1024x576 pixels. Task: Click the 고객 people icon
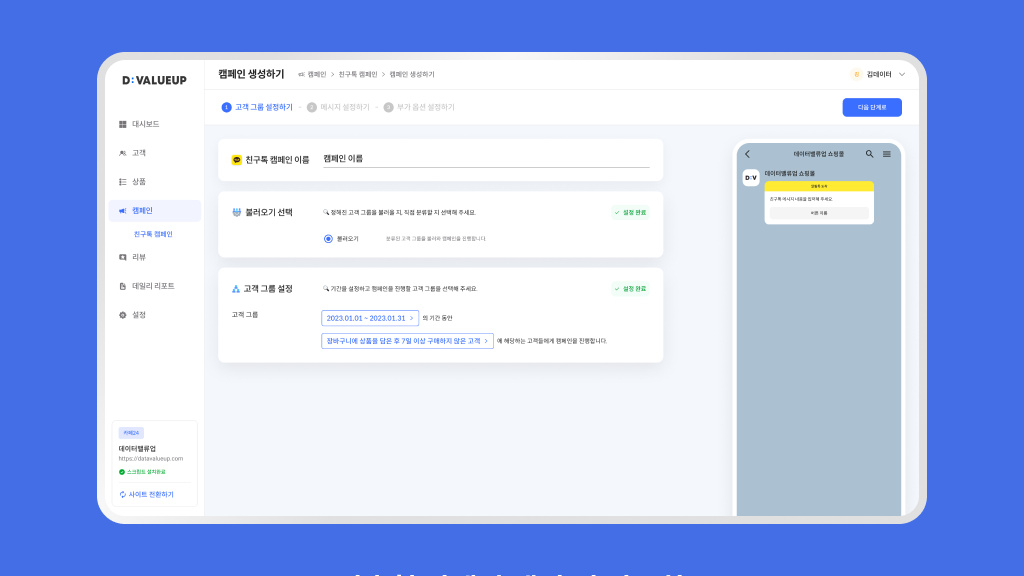[x=122, y=153]
